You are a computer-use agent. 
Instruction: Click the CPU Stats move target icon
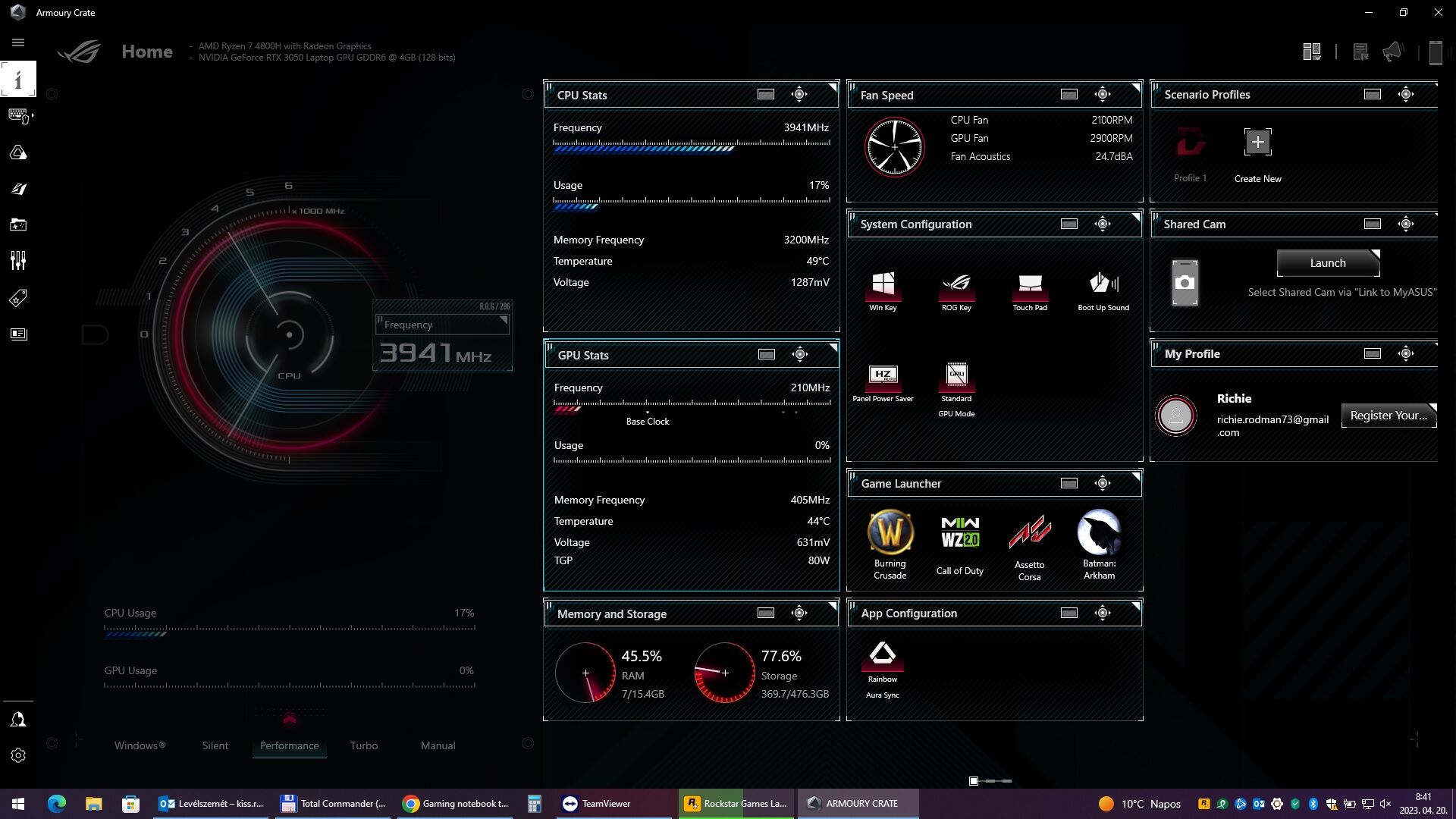click(x=799, y=95)
